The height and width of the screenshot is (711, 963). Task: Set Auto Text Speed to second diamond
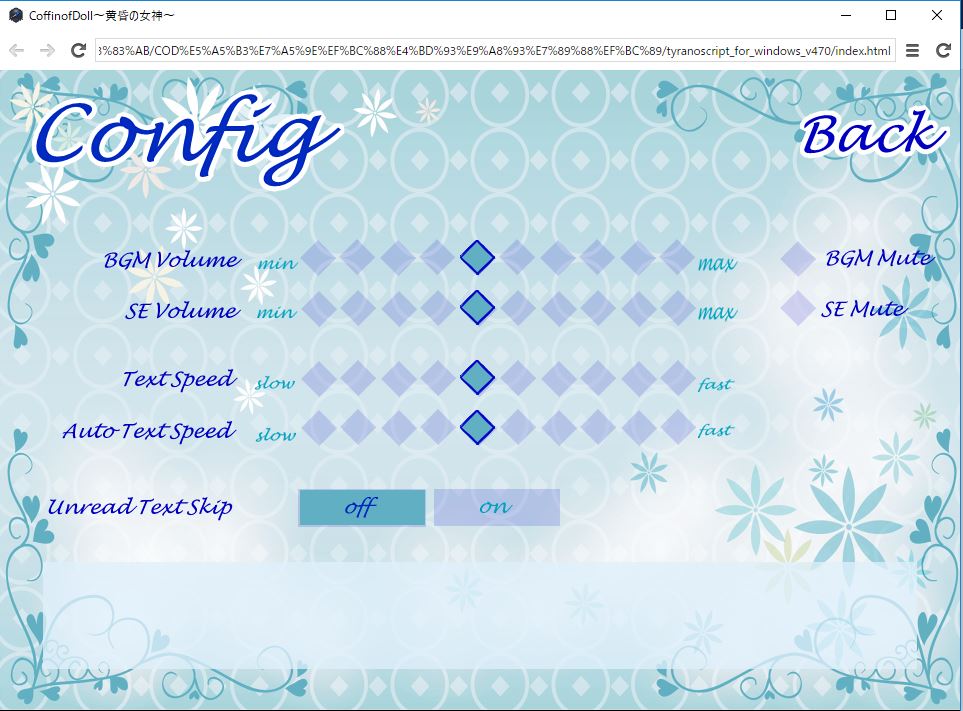pos(359,427)
